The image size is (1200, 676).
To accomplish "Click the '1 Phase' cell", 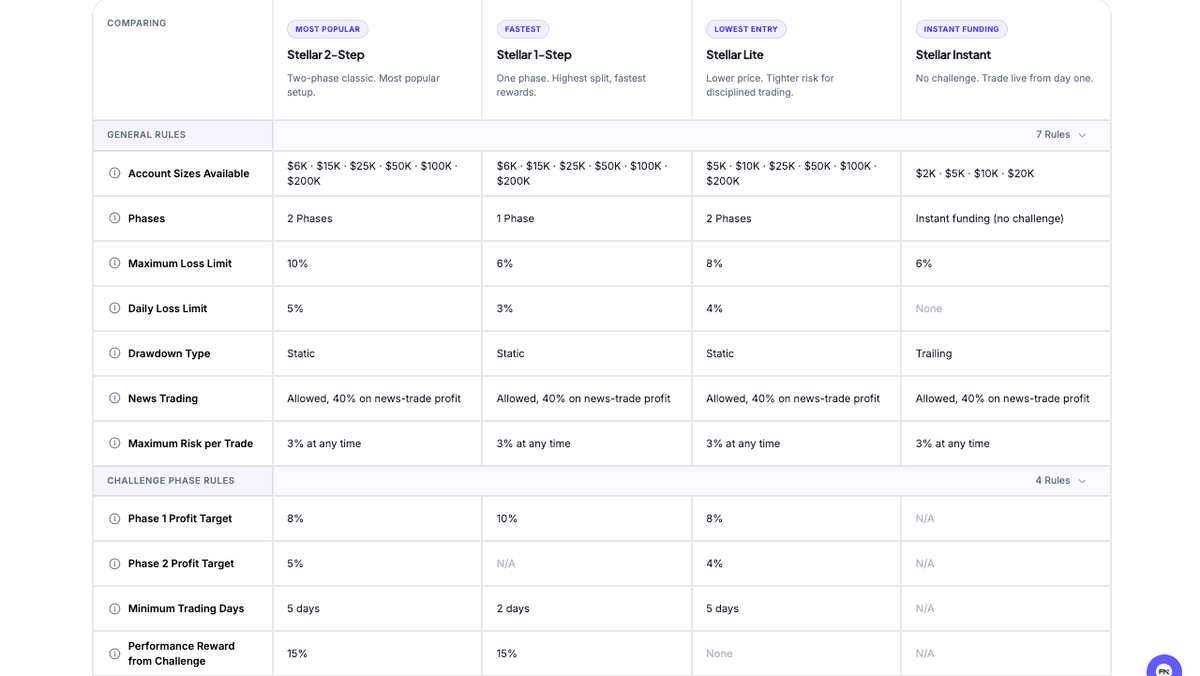I will tap(516, 218).
